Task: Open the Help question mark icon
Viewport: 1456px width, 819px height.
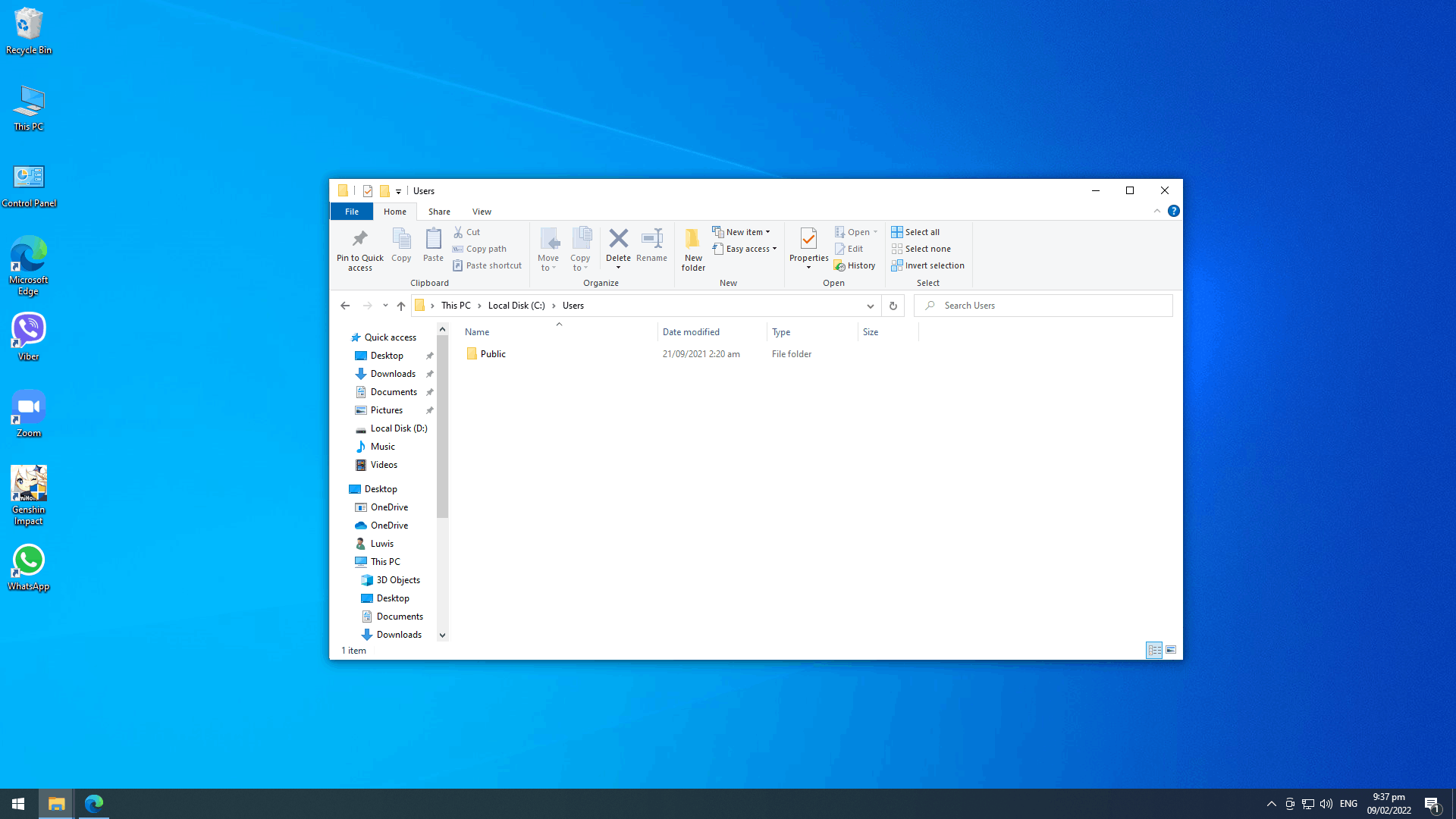Action: pyautogui.click(x=1173, y=212)
